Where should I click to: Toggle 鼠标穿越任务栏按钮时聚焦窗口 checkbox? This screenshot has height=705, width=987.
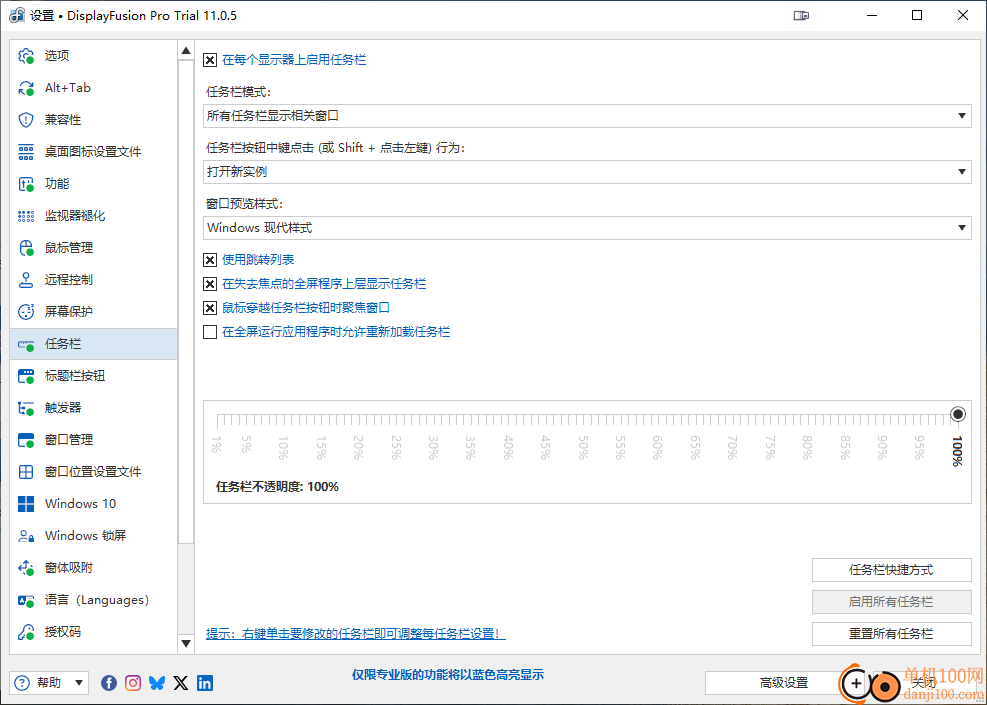[210, 308]
